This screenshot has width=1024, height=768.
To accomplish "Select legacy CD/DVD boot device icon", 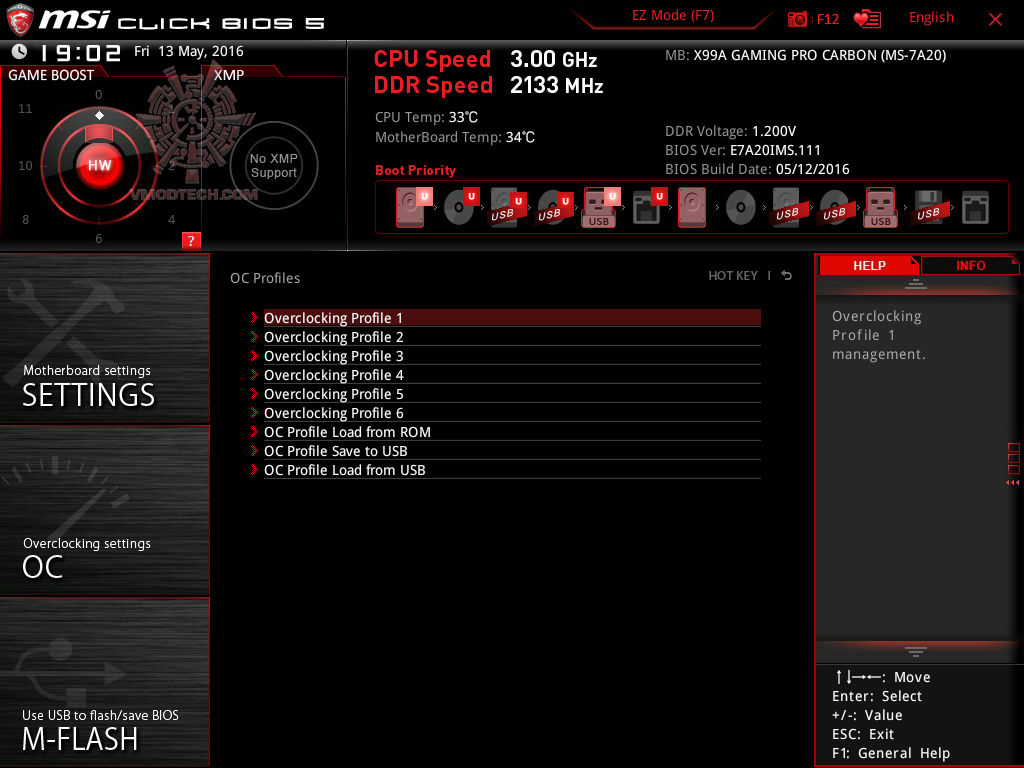I will coord(741,208).
